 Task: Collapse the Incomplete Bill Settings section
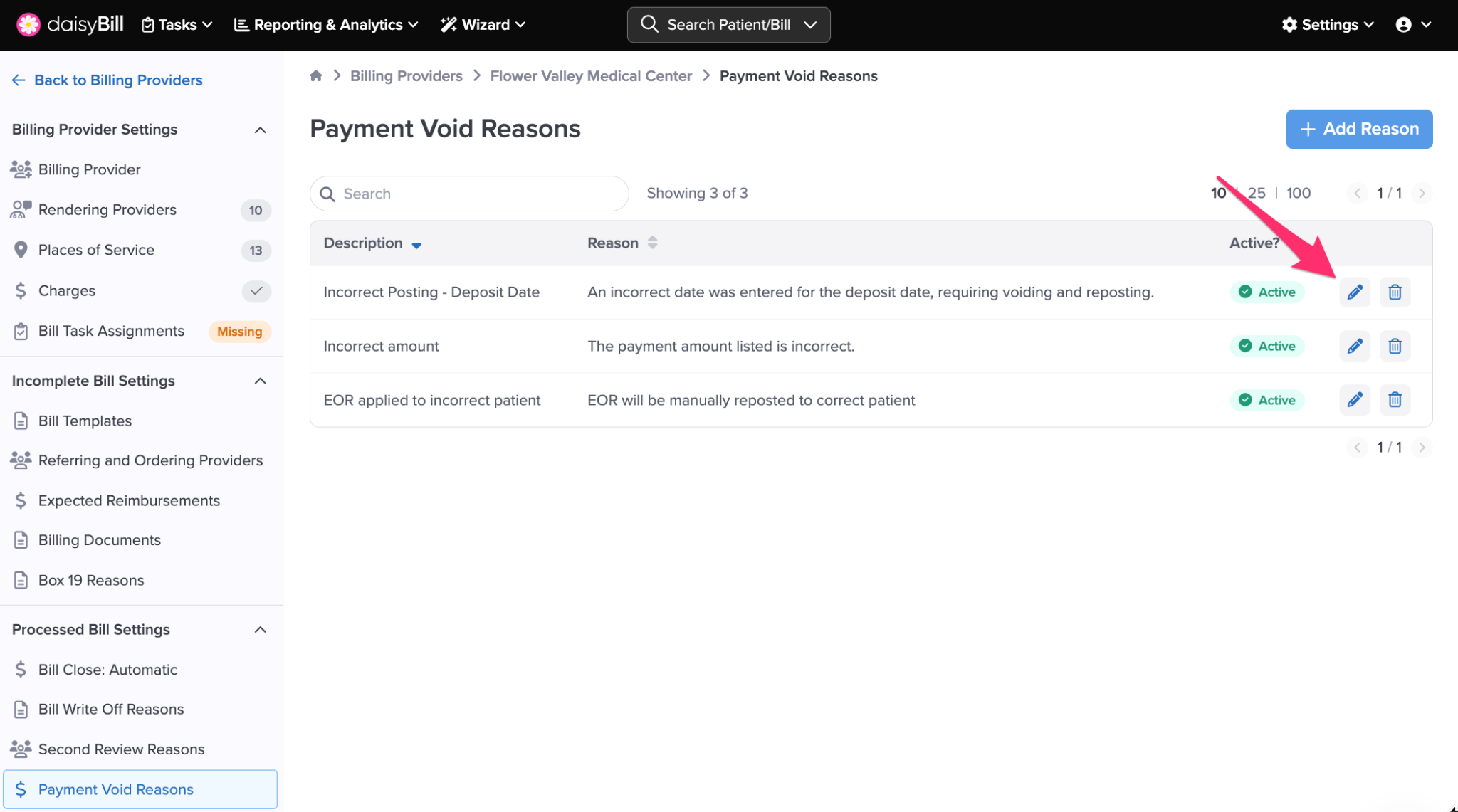tap(260, 381)
